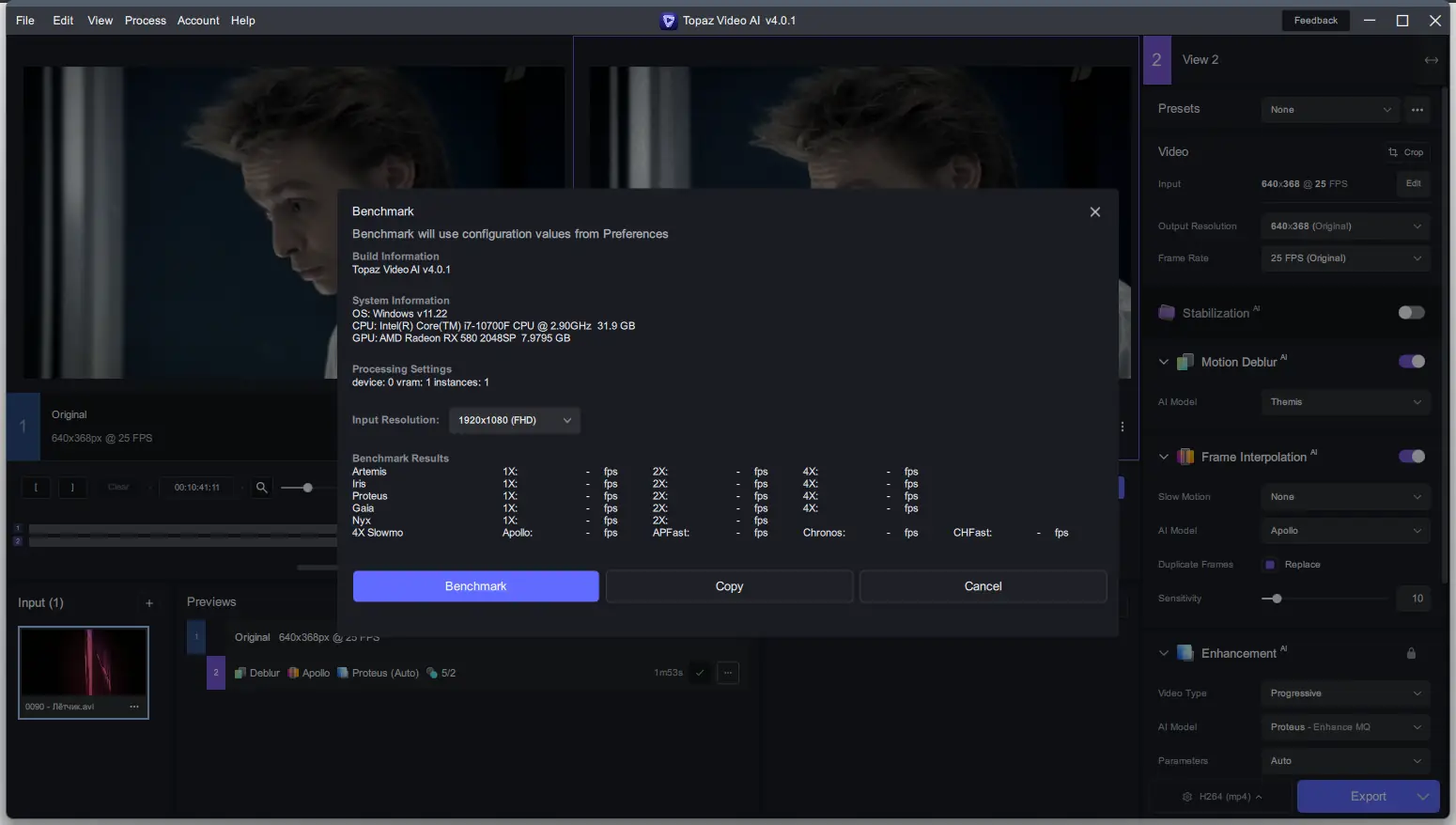This screenshot has height=825, width=1456.
Task: Toggle Duplicate Frames Replace checkbox
Action: [1270, 565]
